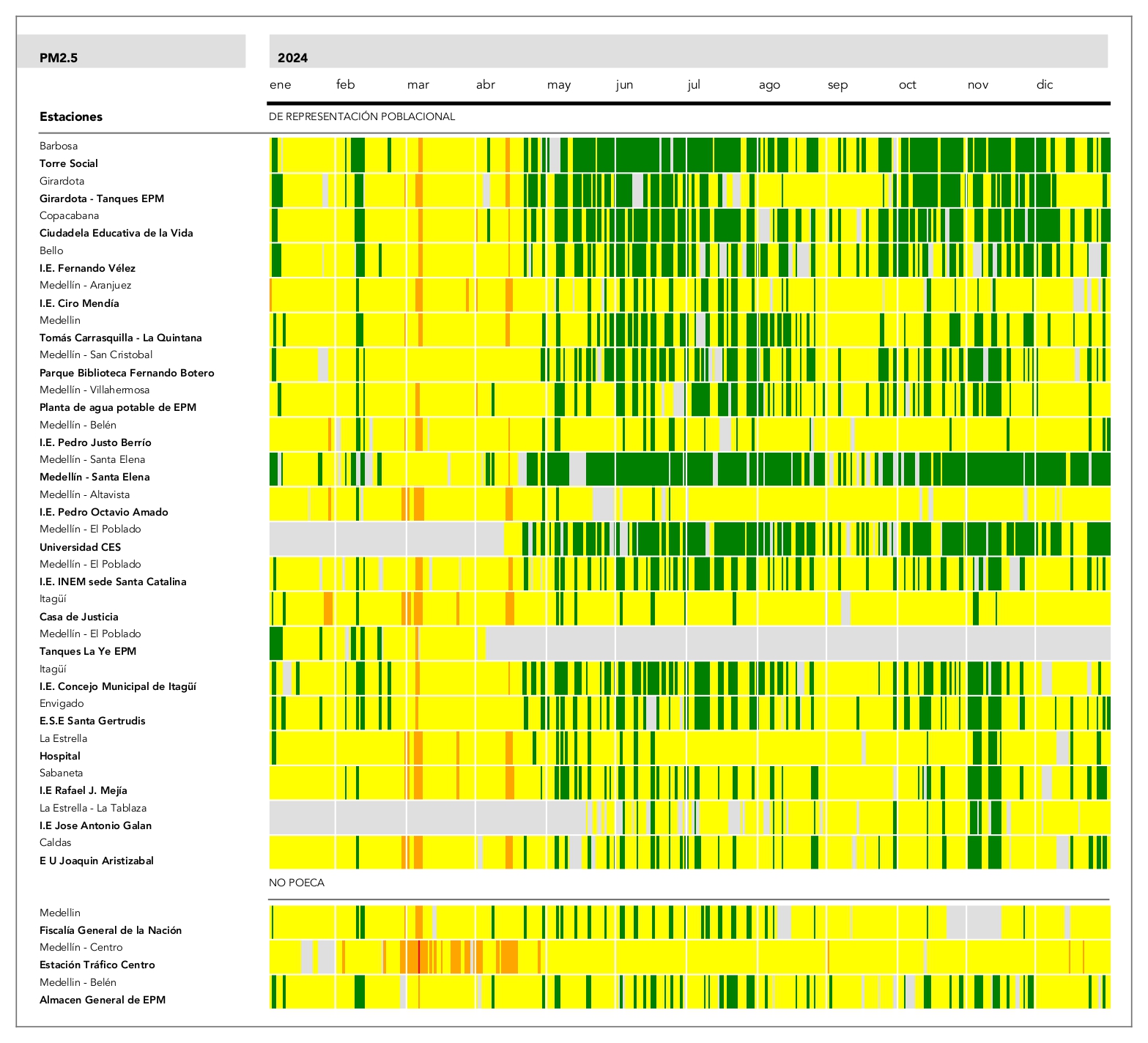Click the E U Joaquin Aristizabal station

click(x=97, y=861)
